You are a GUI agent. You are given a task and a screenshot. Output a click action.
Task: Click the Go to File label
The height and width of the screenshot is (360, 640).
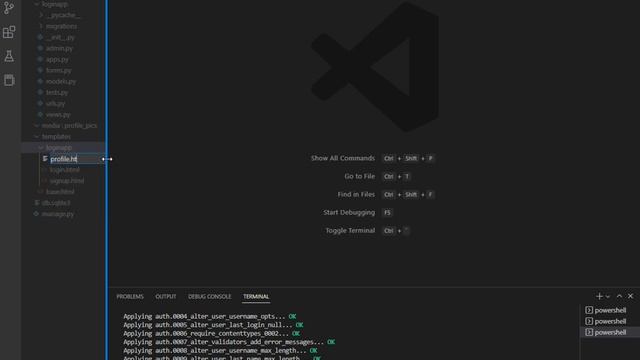pyautogui.click(x=360, y=176)
